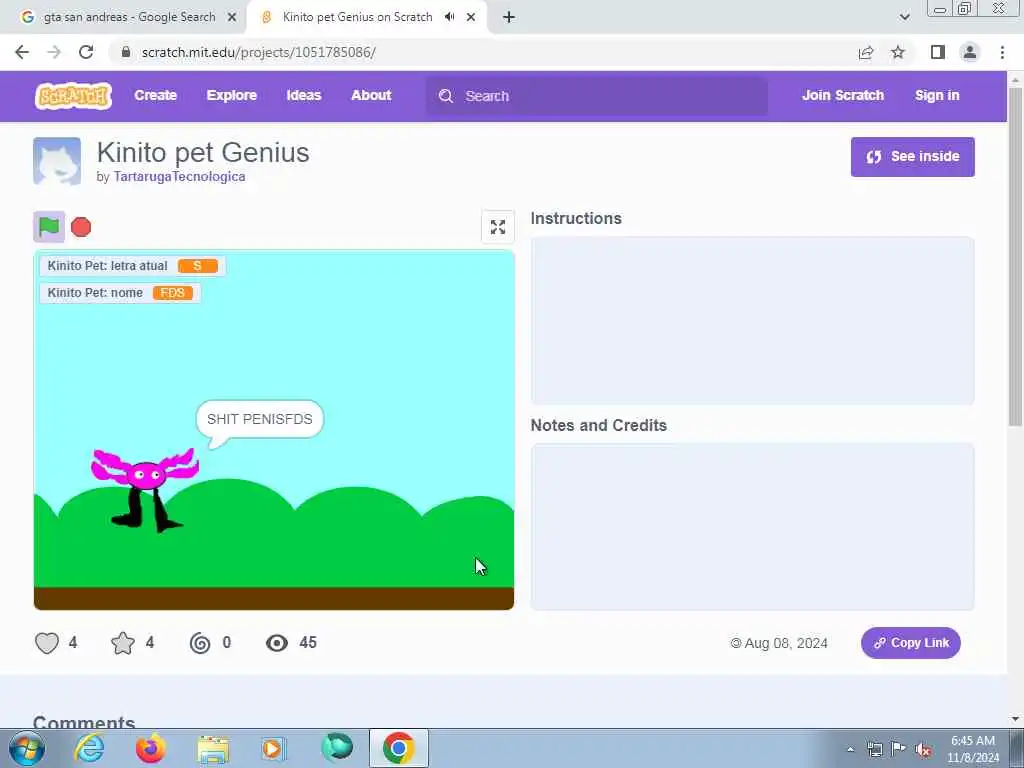Screen dimensions: 1024x768
Task: Share this page icon in address bar
Action: click(x=866, y=52)
